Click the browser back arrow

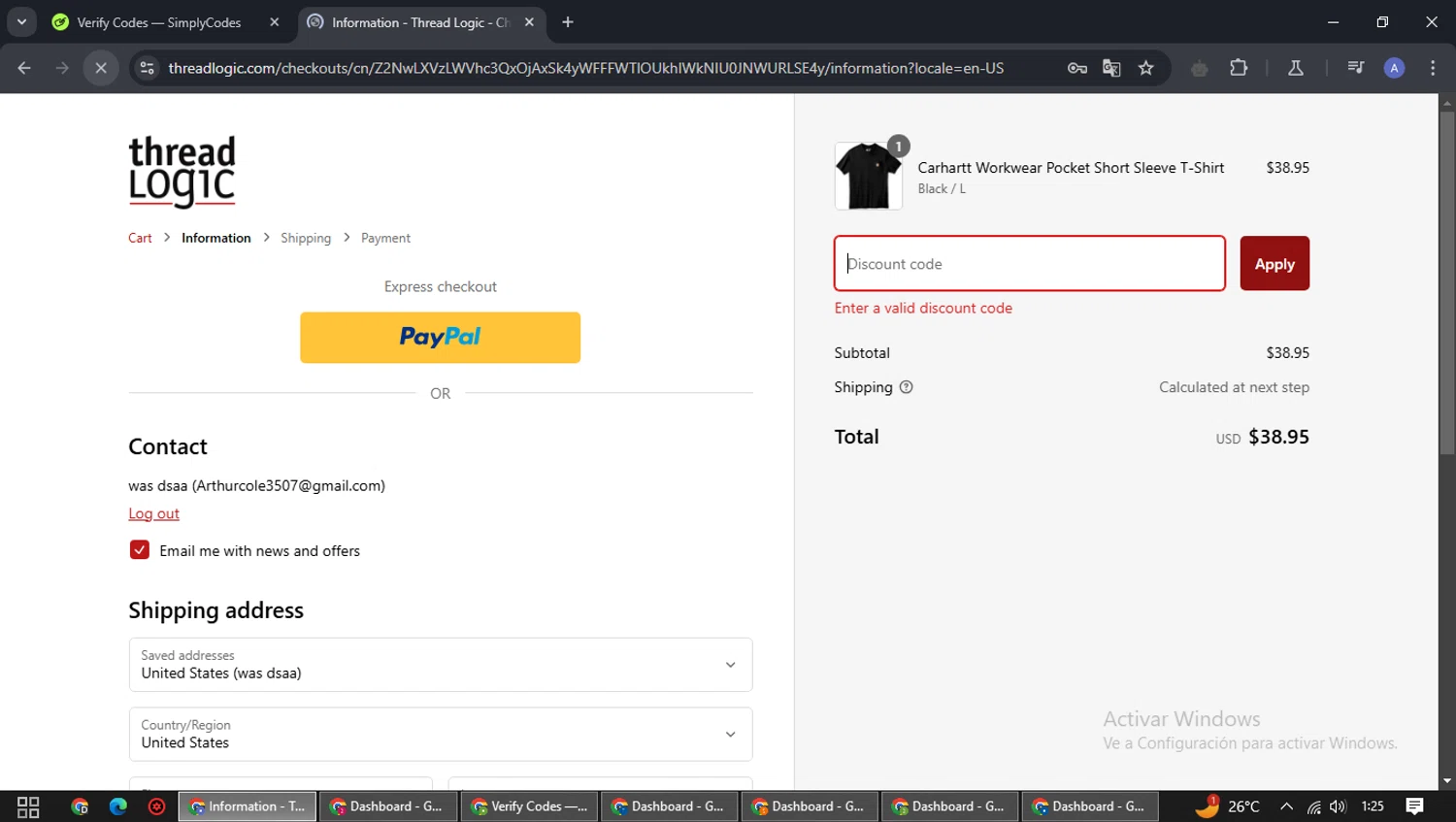[24, 68]
